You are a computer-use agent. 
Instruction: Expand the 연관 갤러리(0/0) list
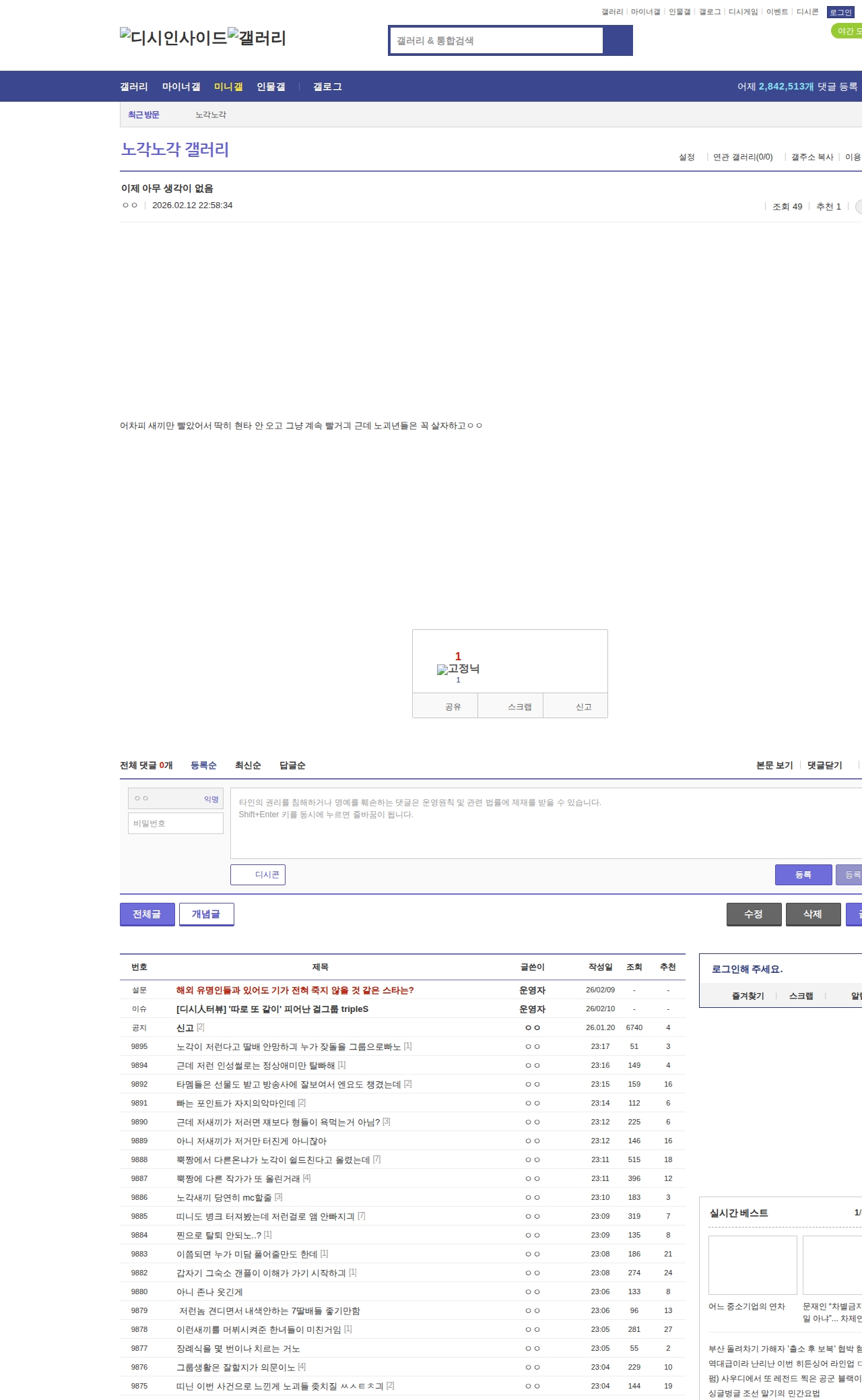pyautogui.click(x=743, y=157)
